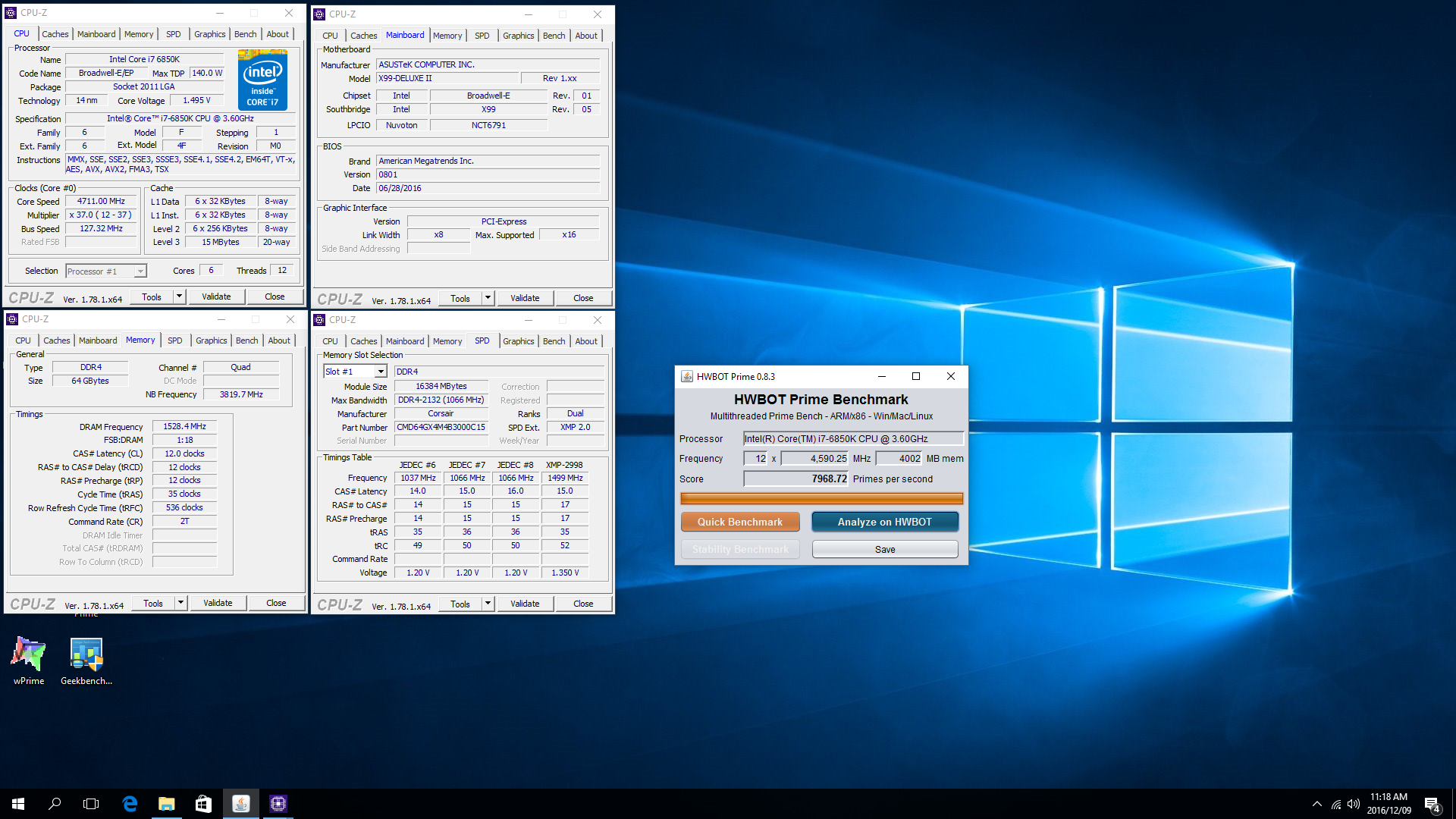
Task: Maximize the HWBOT Prime window
Action: pyautogui.click(x=916, y=376)
